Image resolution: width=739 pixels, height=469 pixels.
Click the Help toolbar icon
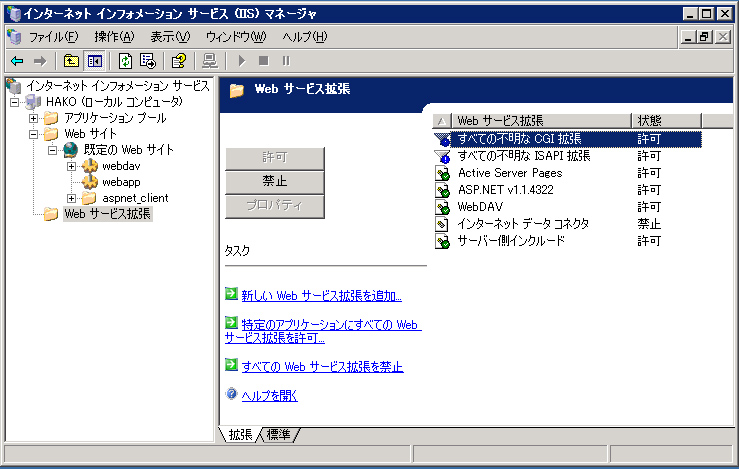[179, 61]
